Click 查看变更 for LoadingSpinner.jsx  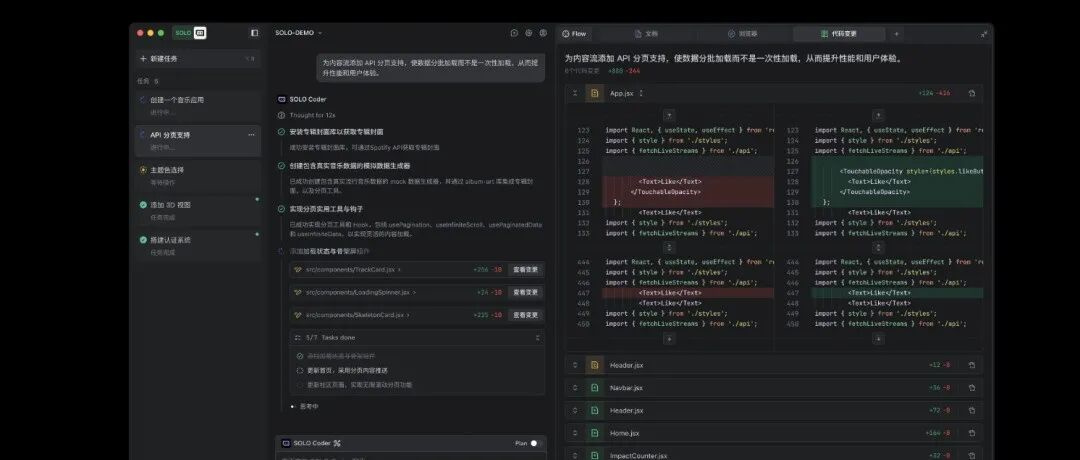[526, 292]
